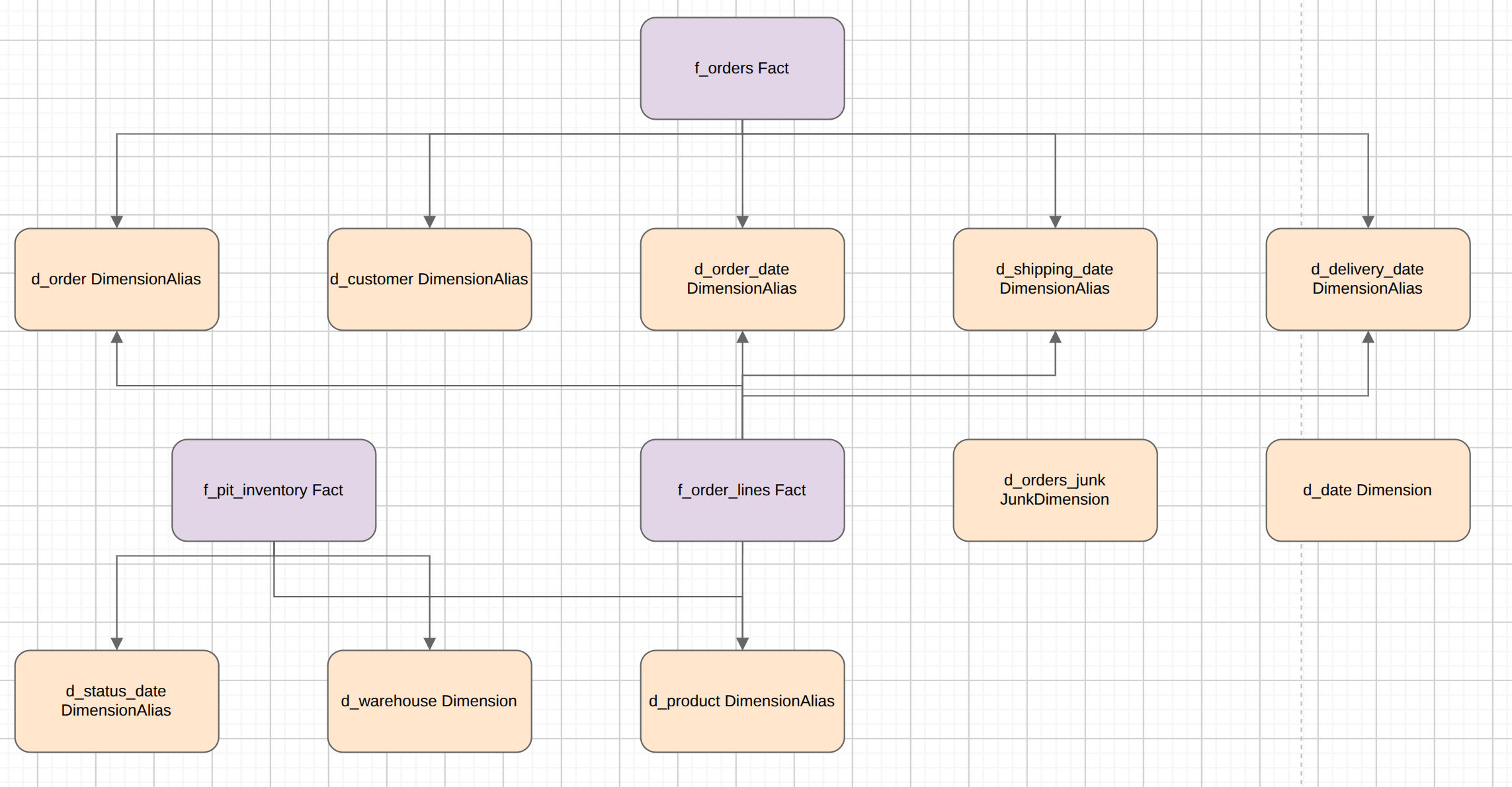Choose the d_orders_junk JunkDimension node
This screenshot has height=787, width=1512.
coord(1055,490)
